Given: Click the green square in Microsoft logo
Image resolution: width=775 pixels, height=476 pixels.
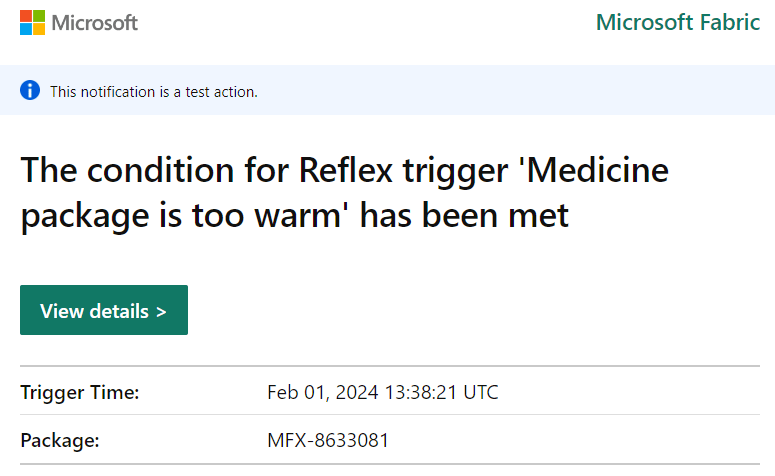Looking at the screenshot, I should tap(39, 16).
